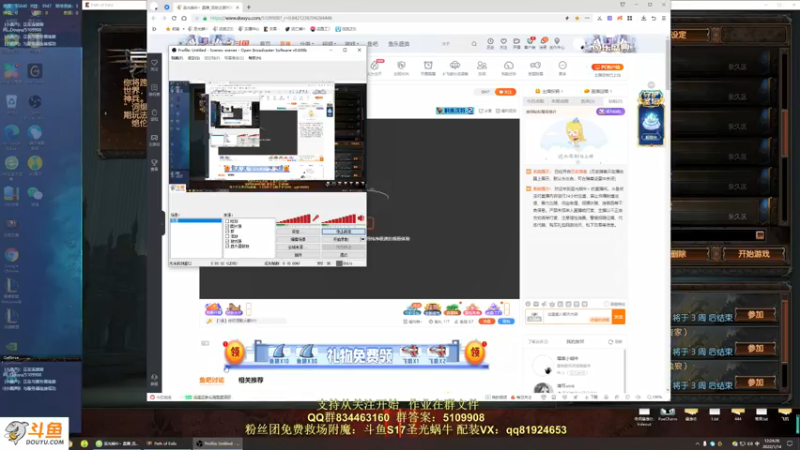Expand the 分类 dropdown in Douyu nav
This screenshot has height=450, width=800.
point(306,44)
